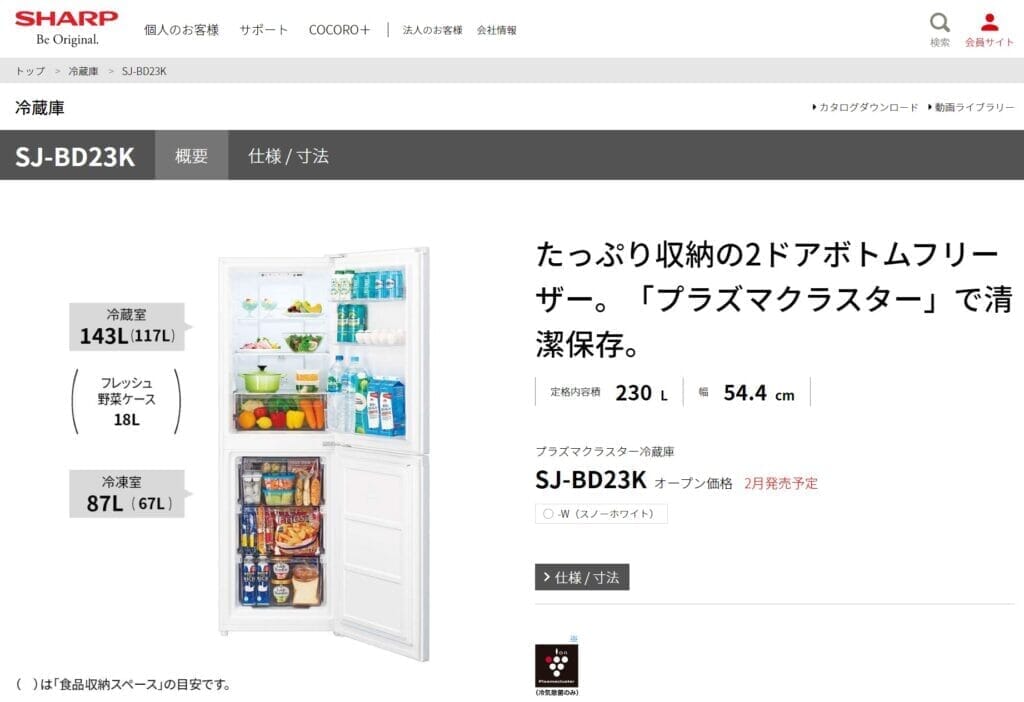Open the member site person icon

989,22
